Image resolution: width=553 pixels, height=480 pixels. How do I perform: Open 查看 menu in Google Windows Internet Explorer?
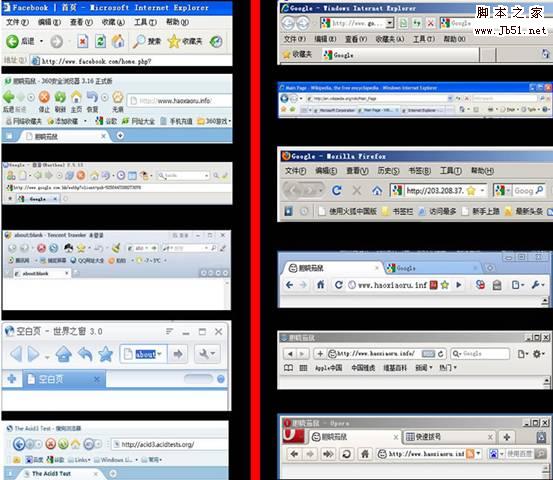coord(356,39)
